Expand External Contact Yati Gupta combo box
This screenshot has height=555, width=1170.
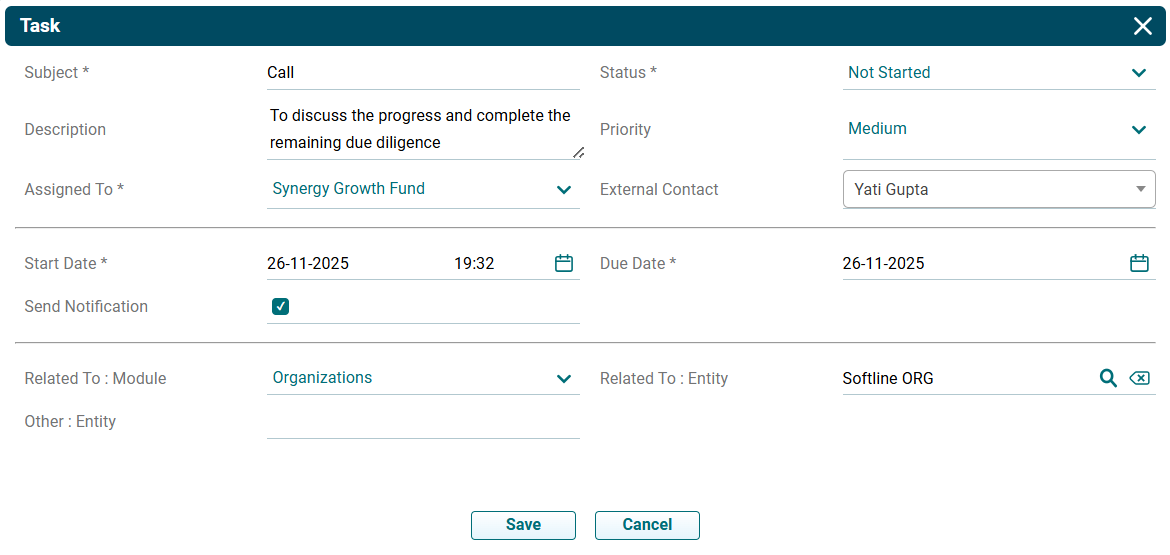point(1140,189)
